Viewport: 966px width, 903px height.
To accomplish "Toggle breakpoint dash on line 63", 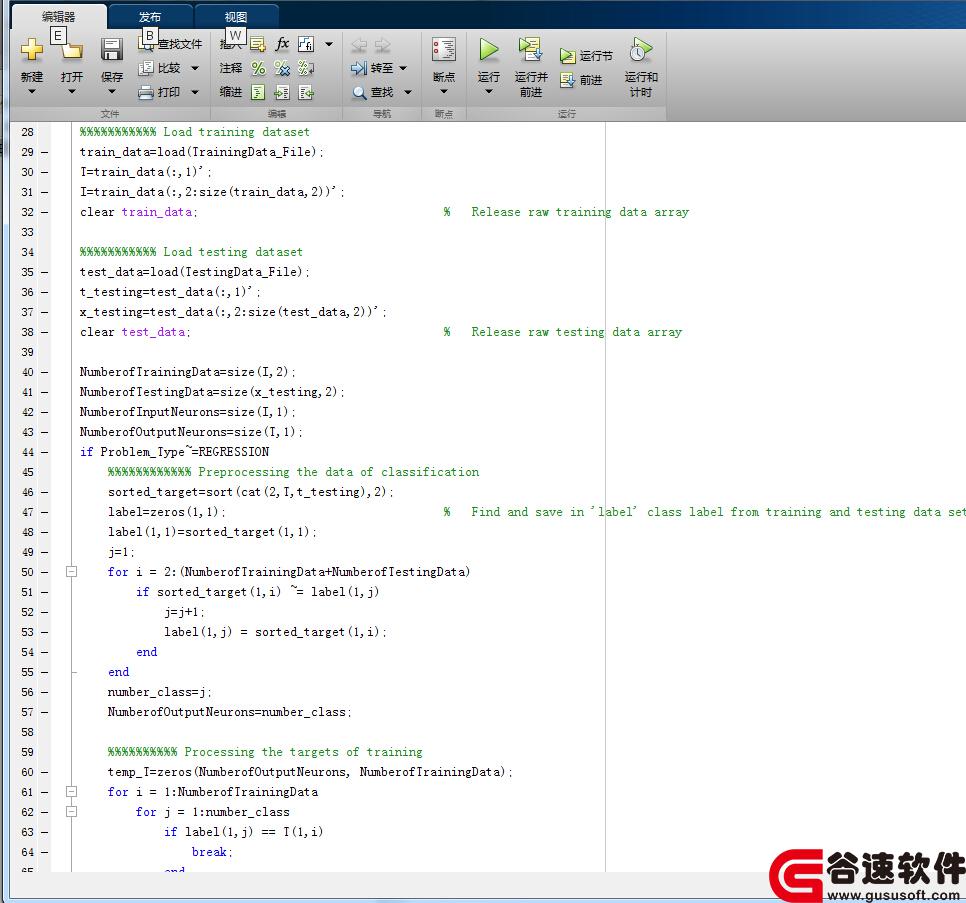I will click(44, 832).
